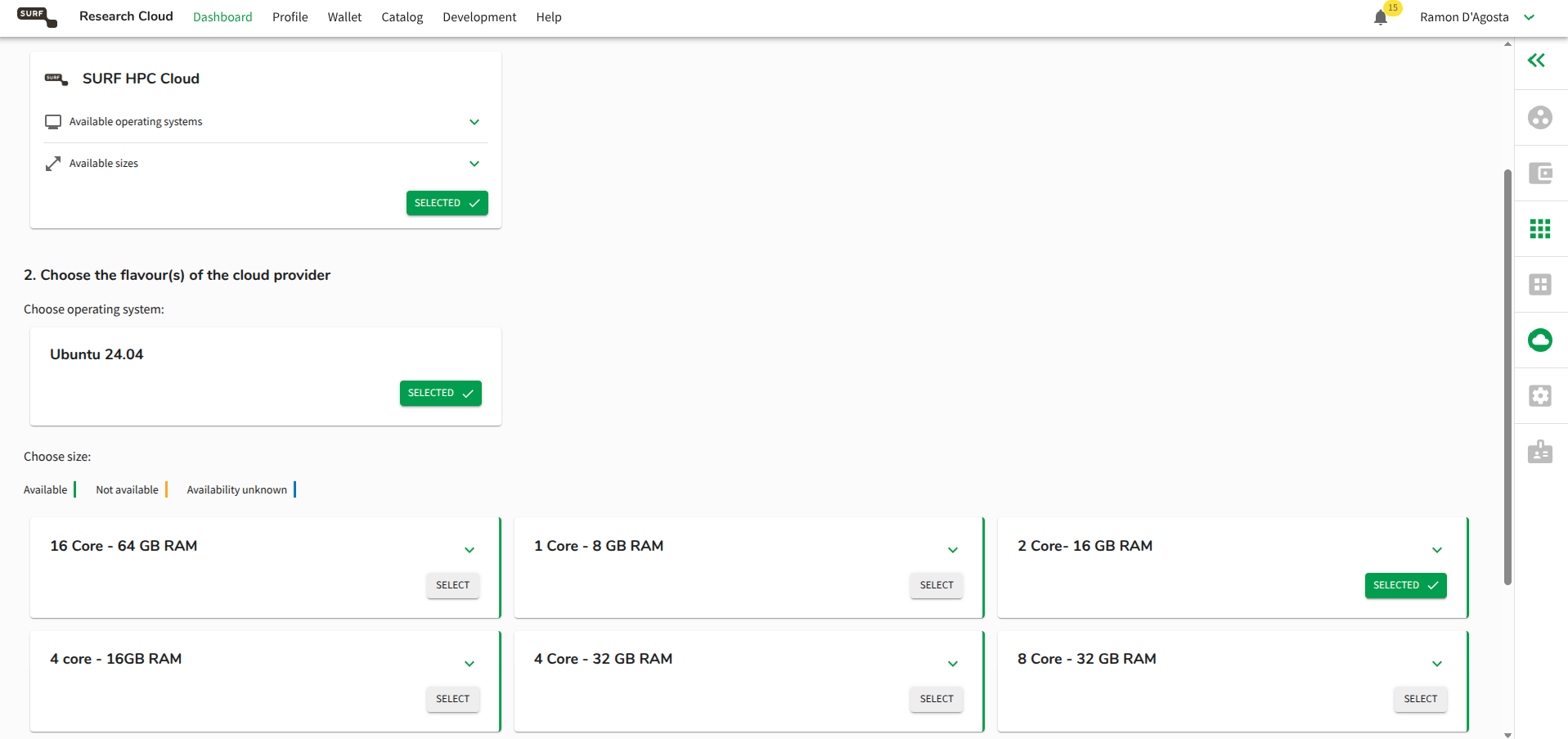Collapse the right sidebar with the double chevron

tap(1536, 60)
